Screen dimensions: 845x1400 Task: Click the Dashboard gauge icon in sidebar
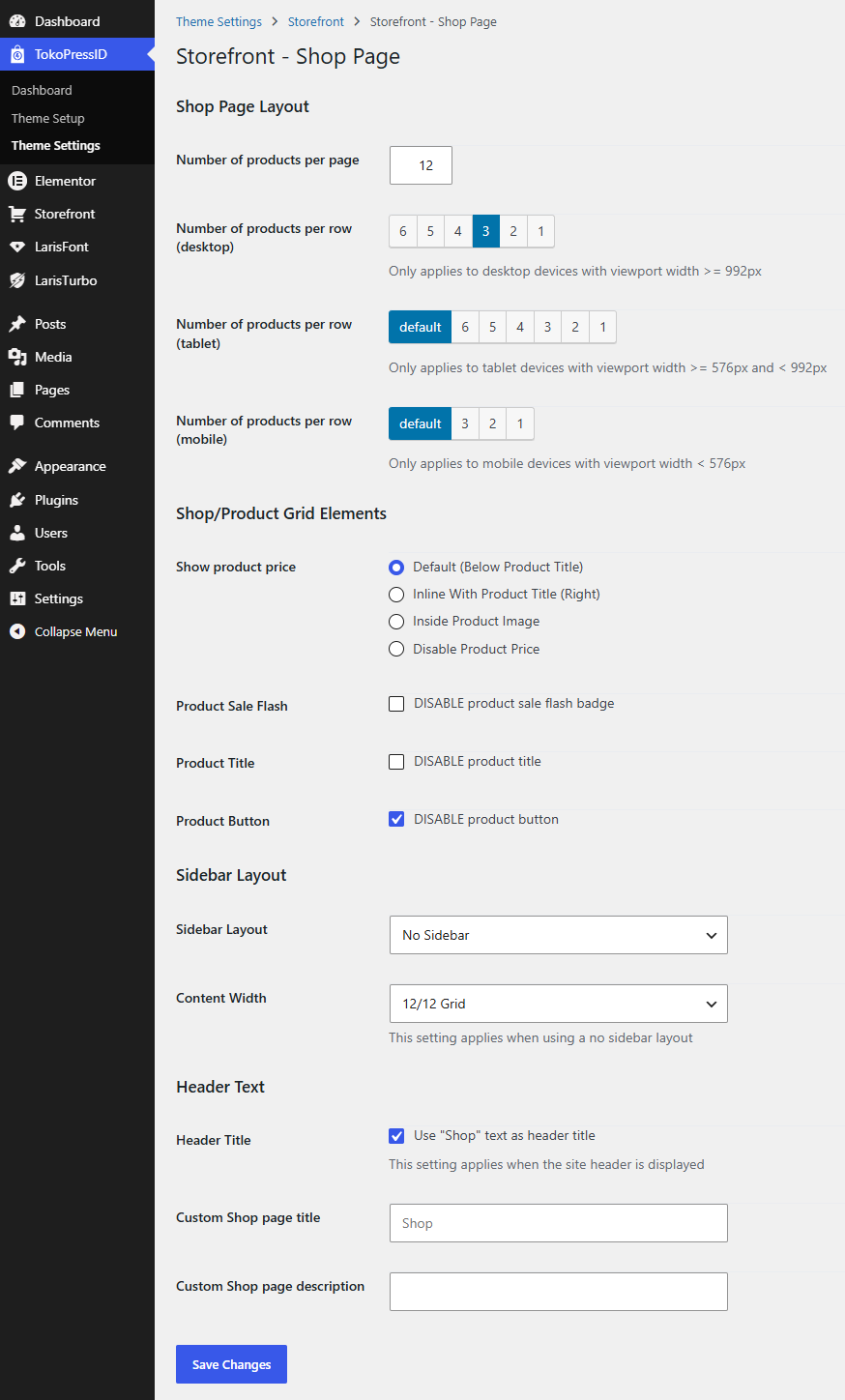[x=17, y=21]
